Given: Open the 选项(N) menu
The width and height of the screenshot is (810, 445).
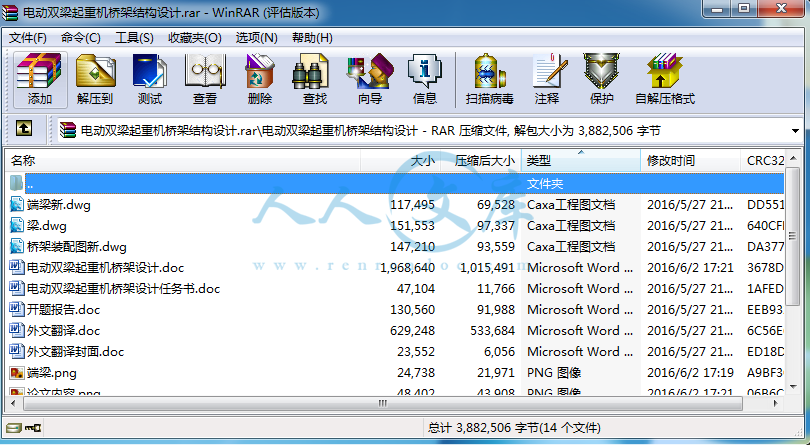Looking at the screenshot, I should point(256,38).
